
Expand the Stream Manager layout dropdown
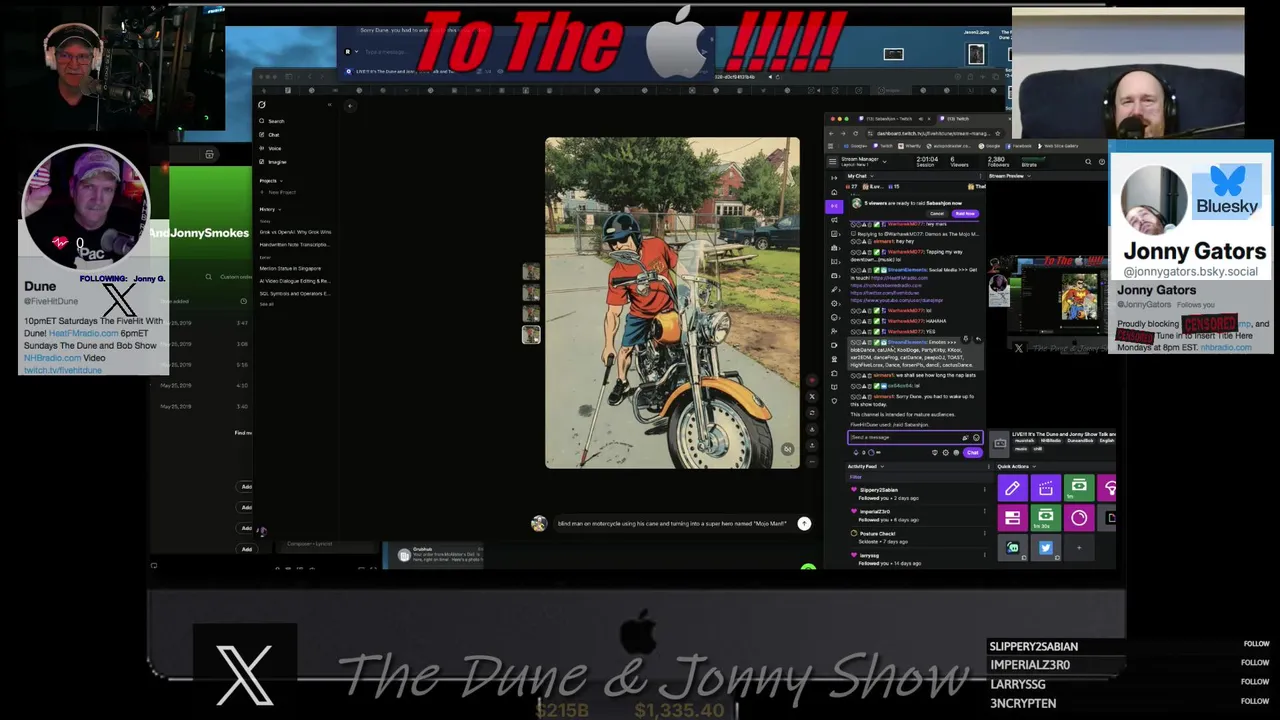tap(885, 162)
